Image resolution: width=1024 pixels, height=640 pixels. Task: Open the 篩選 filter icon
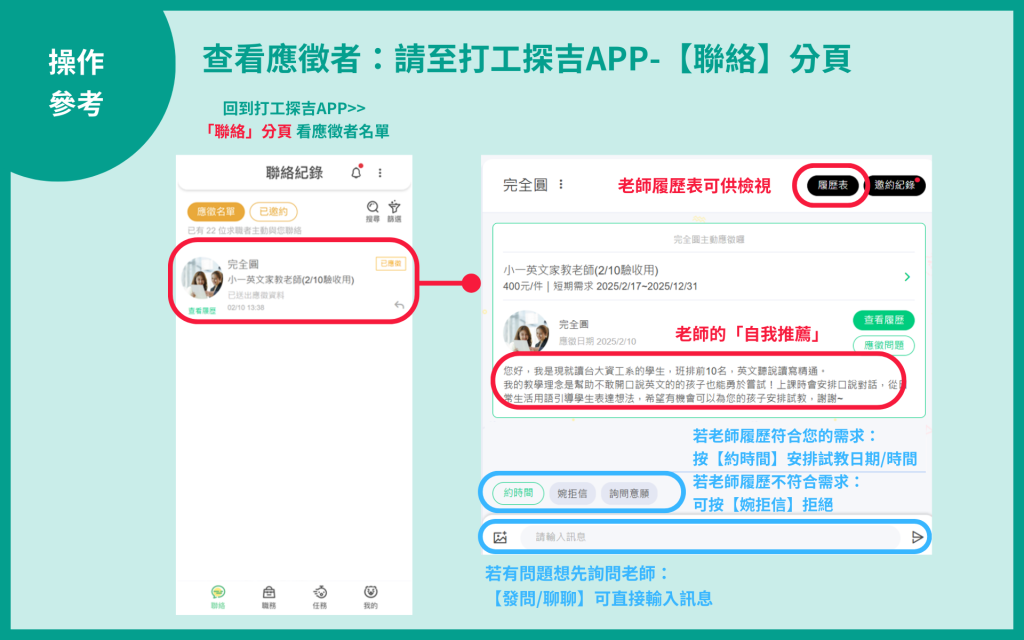pos(394,207)
